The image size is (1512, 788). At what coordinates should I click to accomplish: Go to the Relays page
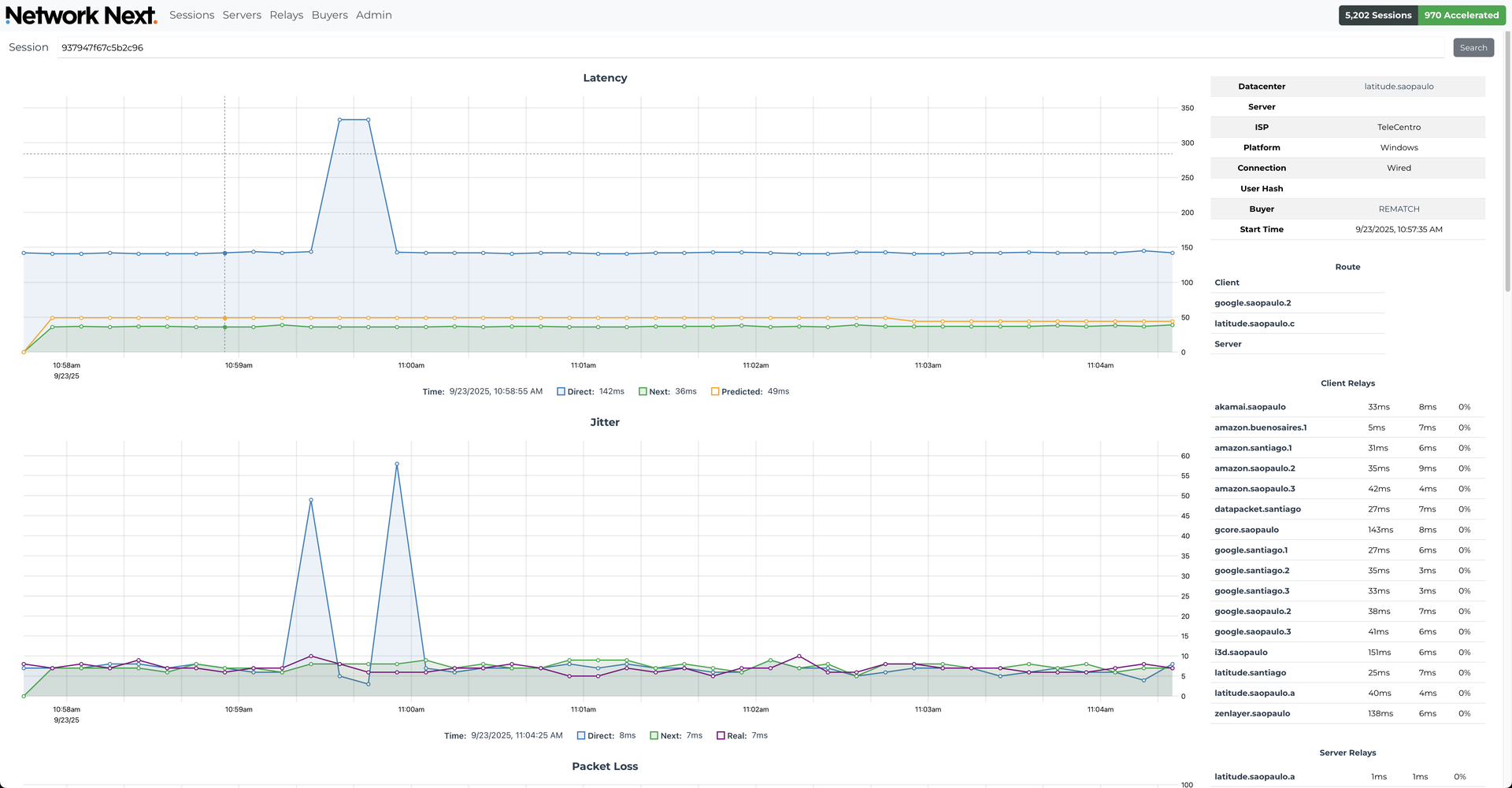[286, 15]
